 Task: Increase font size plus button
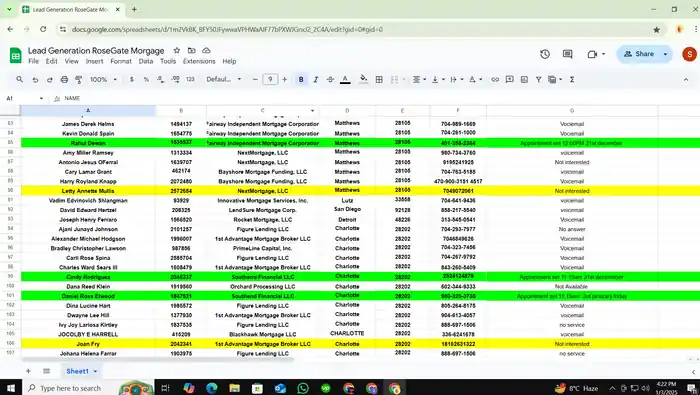[x=284, y=79]
